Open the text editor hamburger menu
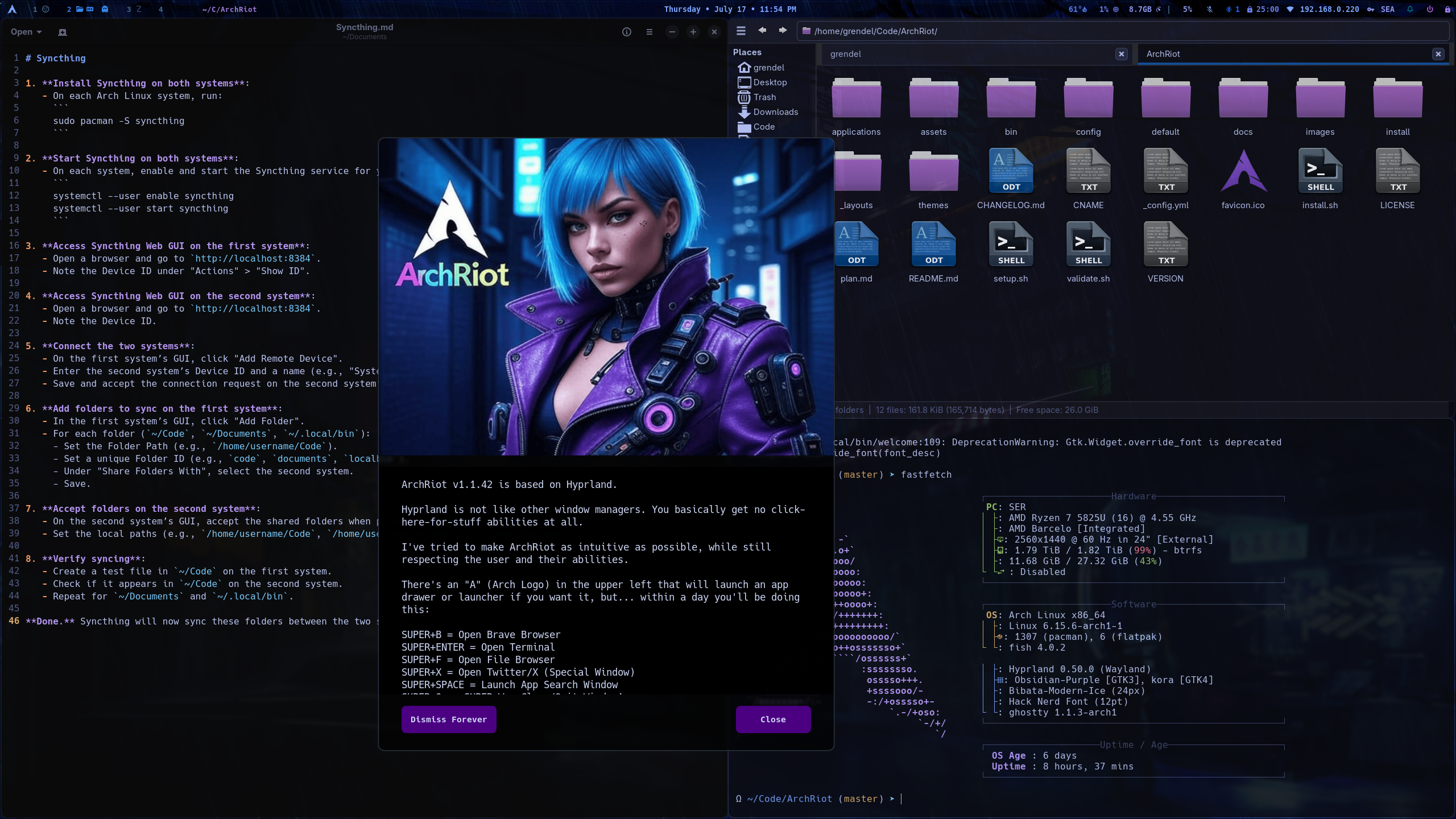The height and width of the screenshot is (819, 1456). [x=650, y=32]
